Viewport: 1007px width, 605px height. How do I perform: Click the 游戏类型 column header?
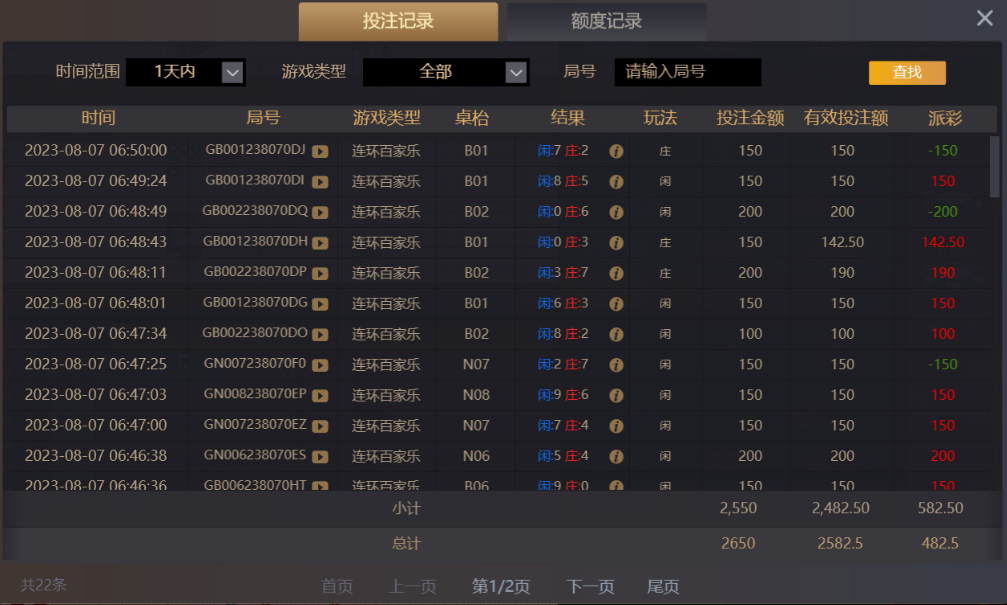coord(386,118)
